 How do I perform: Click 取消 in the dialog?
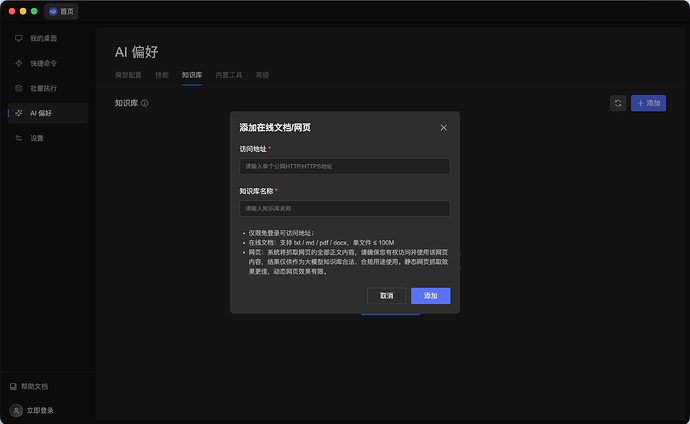386,296
